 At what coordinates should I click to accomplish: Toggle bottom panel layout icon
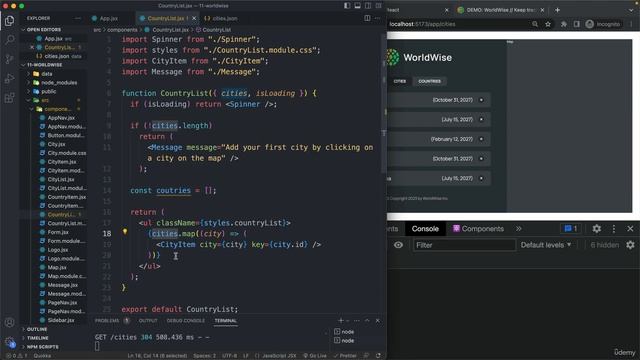point(357,6)
